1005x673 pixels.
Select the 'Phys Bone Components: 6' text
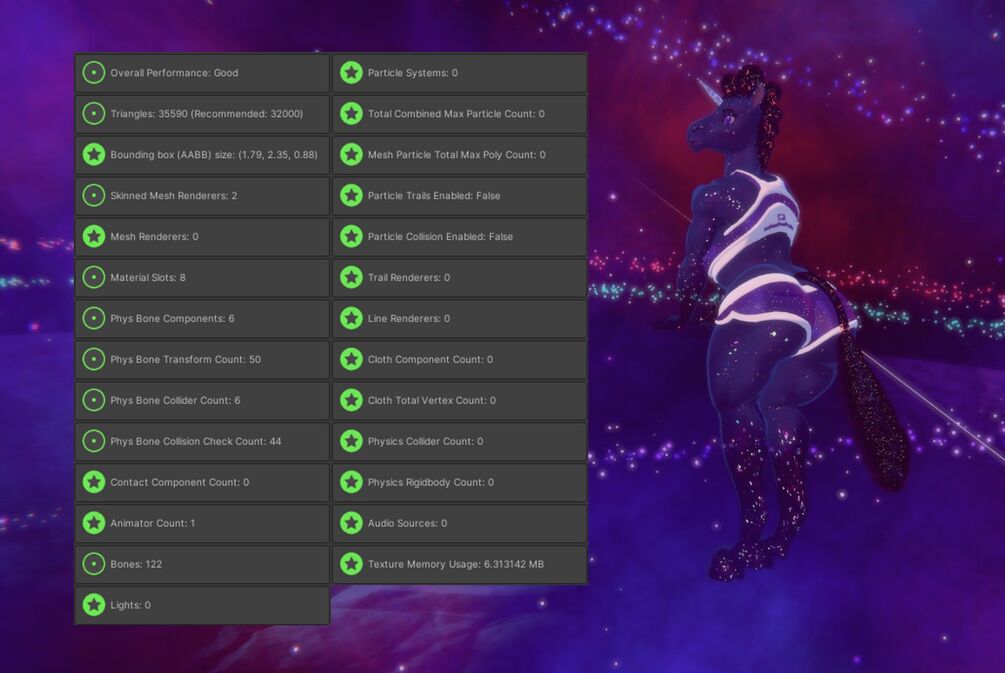[172, 319]
